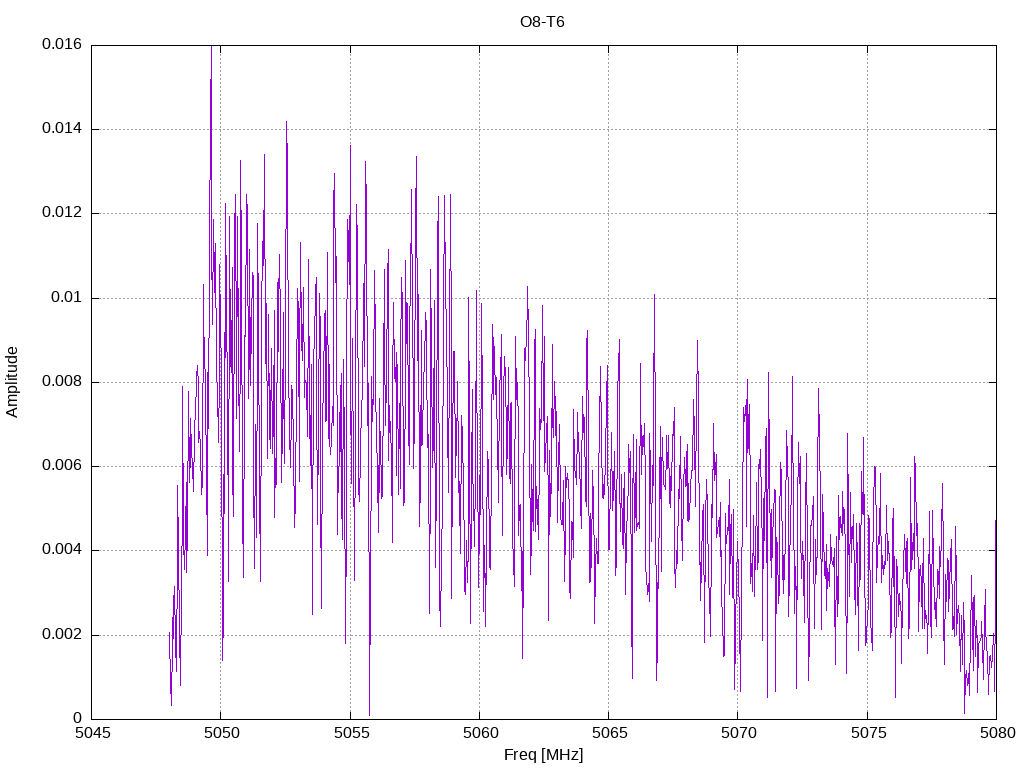The width and height of the screenshot is (1024, 768).
Task: Click the 0.002 y-axis tick label
Action: [61, 635]
